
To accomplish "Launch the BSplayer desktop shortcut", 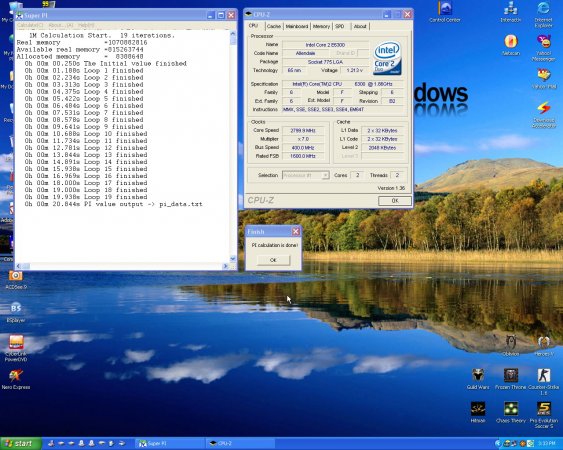I will pyautogui.click(x=15, y=312).
